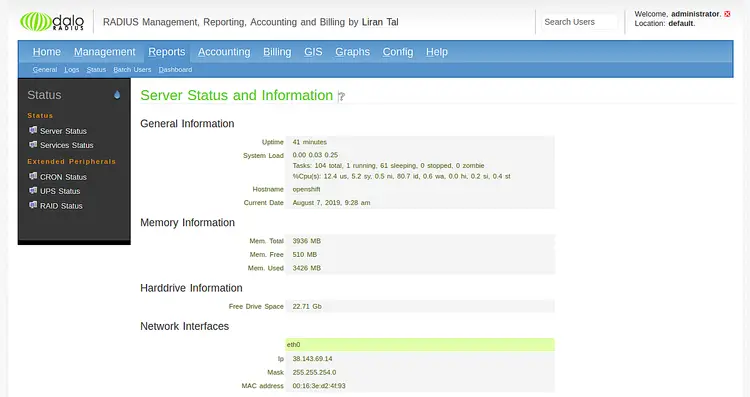The width and height of the screenshot is (750, 397).
Task: Open the help question mark beside page title
Action: click(x=341, y=97)
